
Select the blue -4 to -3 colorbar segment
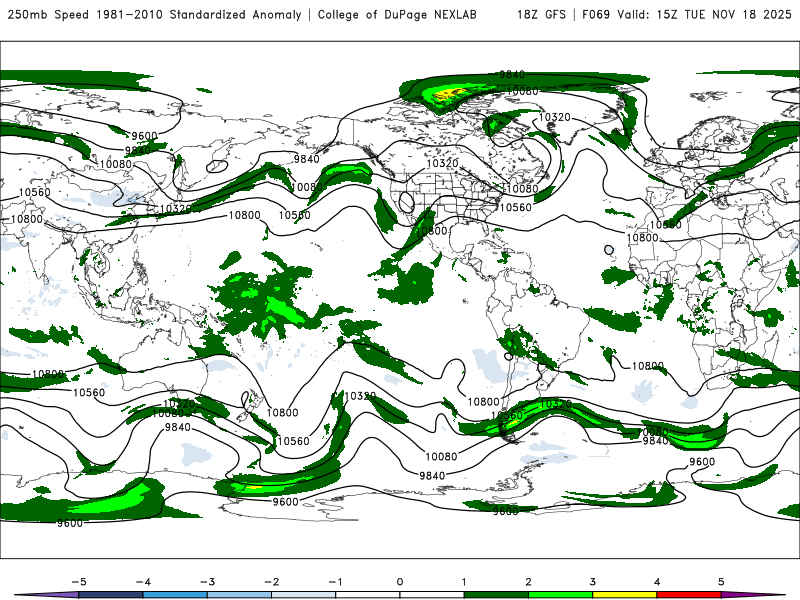point(175,595)
